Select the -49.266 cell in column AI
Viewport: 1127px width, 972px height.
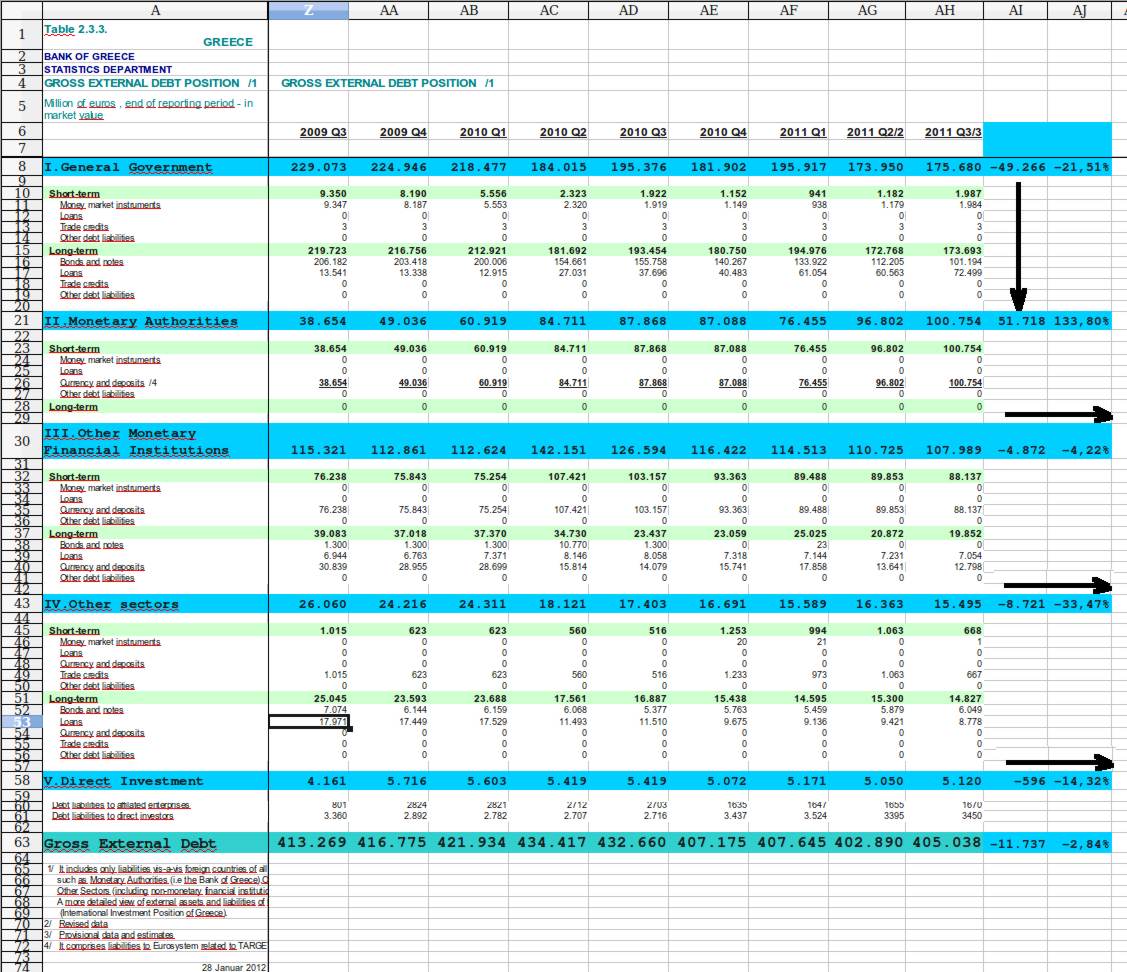click(1017, 168)
